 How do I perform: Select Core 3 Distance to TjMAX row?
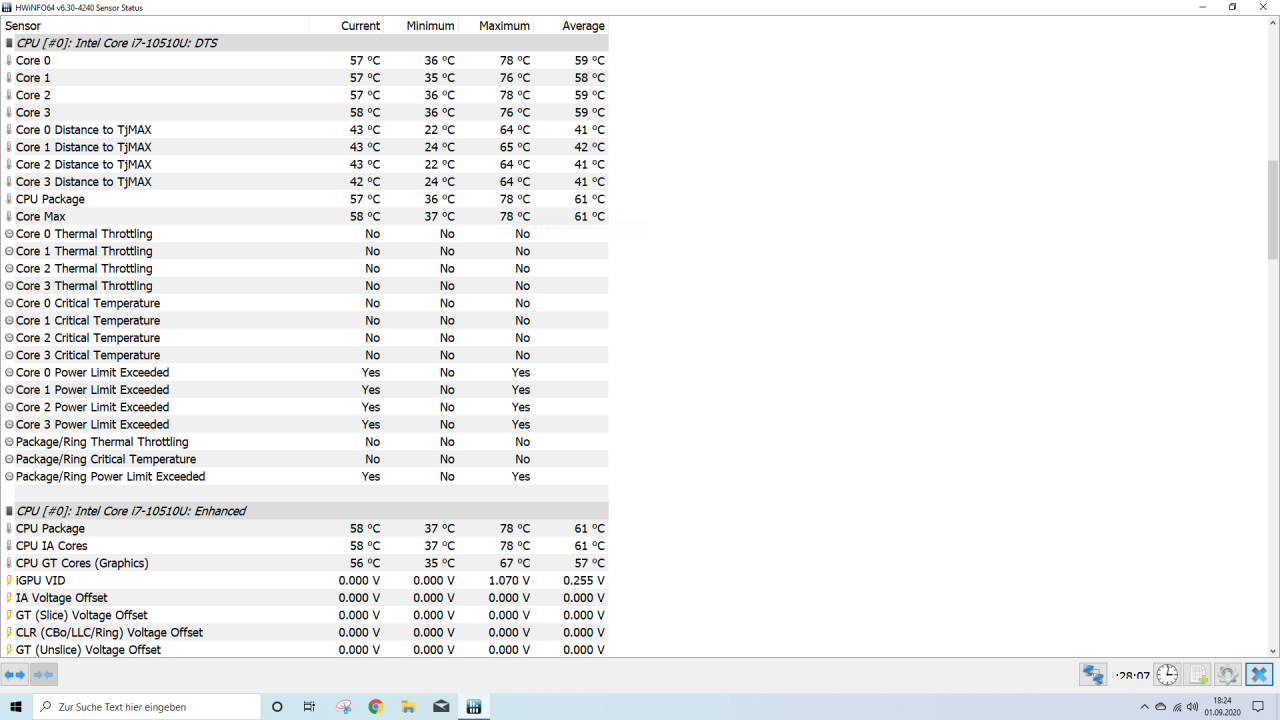pyautogui.click(x=304, y=182)
